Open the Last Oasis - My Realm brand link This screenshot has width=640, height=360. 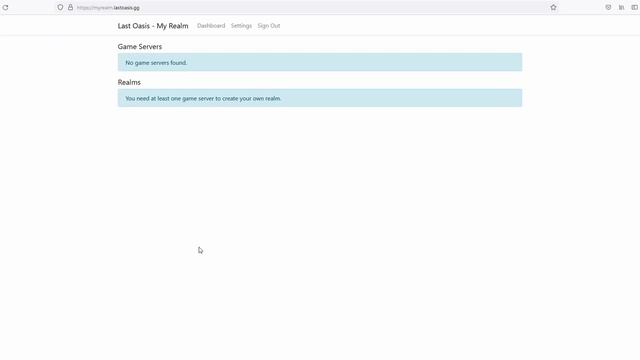[x=153, y=26]
